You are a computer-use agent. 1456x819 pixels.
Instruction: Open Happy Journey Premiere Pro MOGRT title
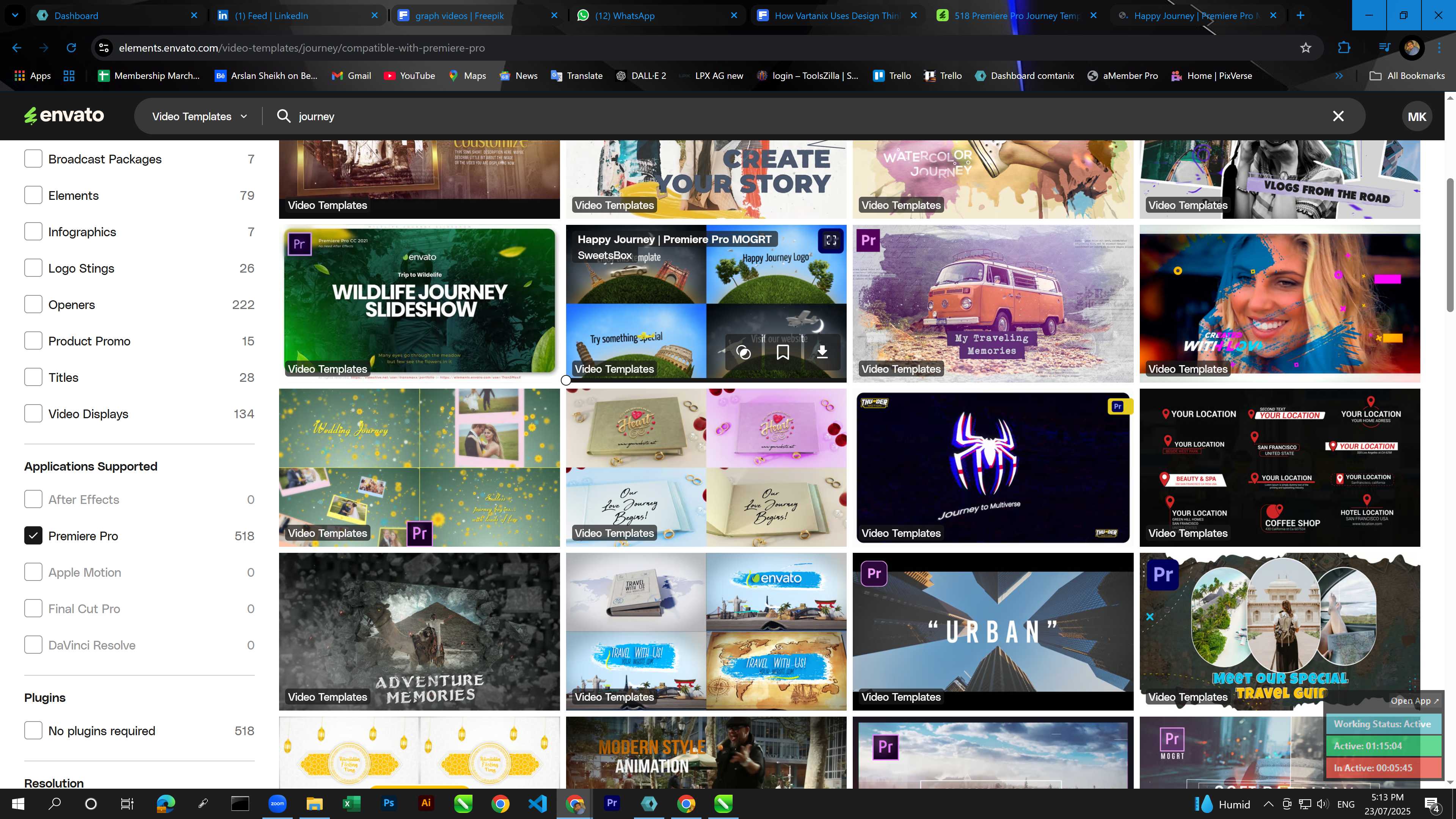[x=674, y=239]
